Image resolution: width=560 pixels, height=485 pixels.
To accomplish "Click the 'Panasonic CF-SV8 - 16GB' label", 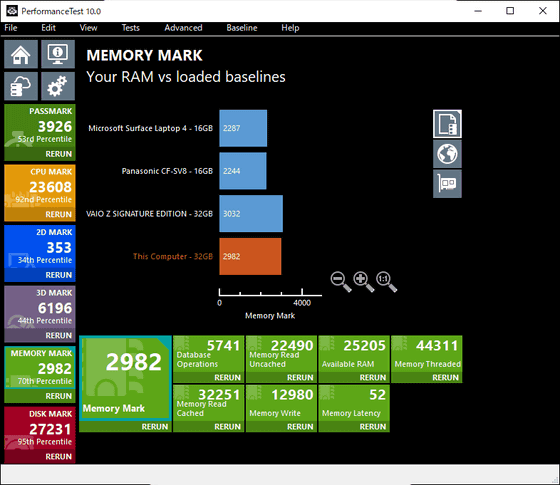I will (167, 171).
